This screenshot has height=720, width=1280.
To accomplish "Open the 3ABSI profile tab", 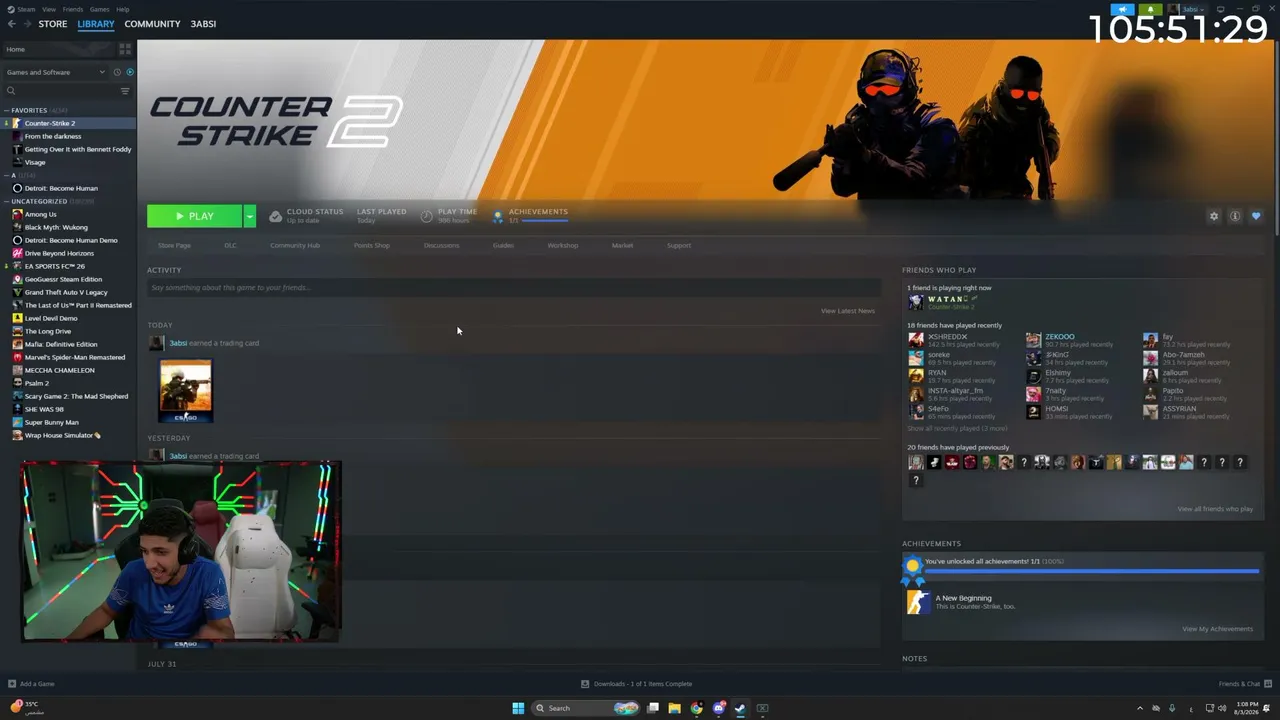I will (x=203, y=24).
